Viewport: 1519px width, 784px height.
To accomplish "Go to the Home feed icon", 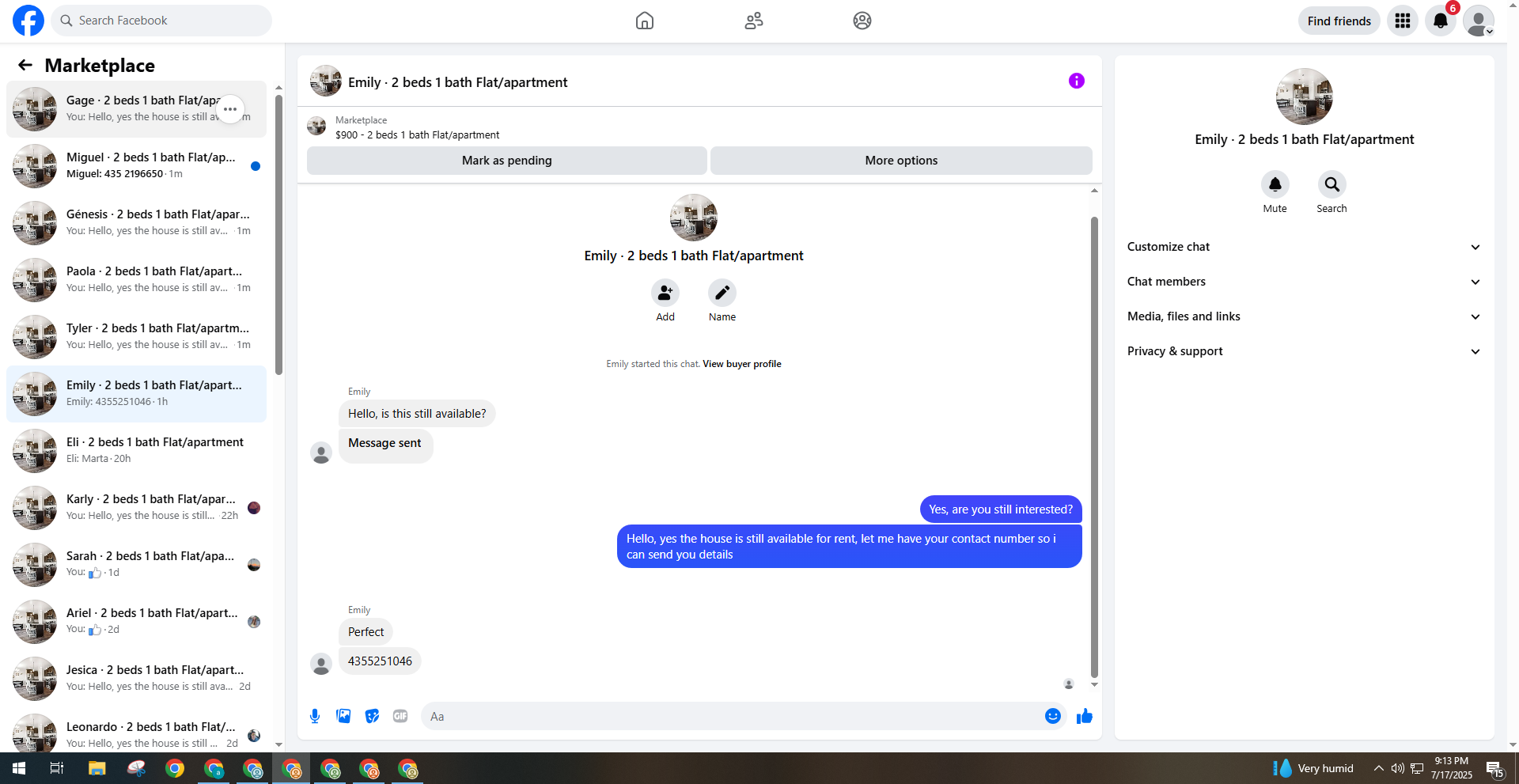I will (645, 21).
